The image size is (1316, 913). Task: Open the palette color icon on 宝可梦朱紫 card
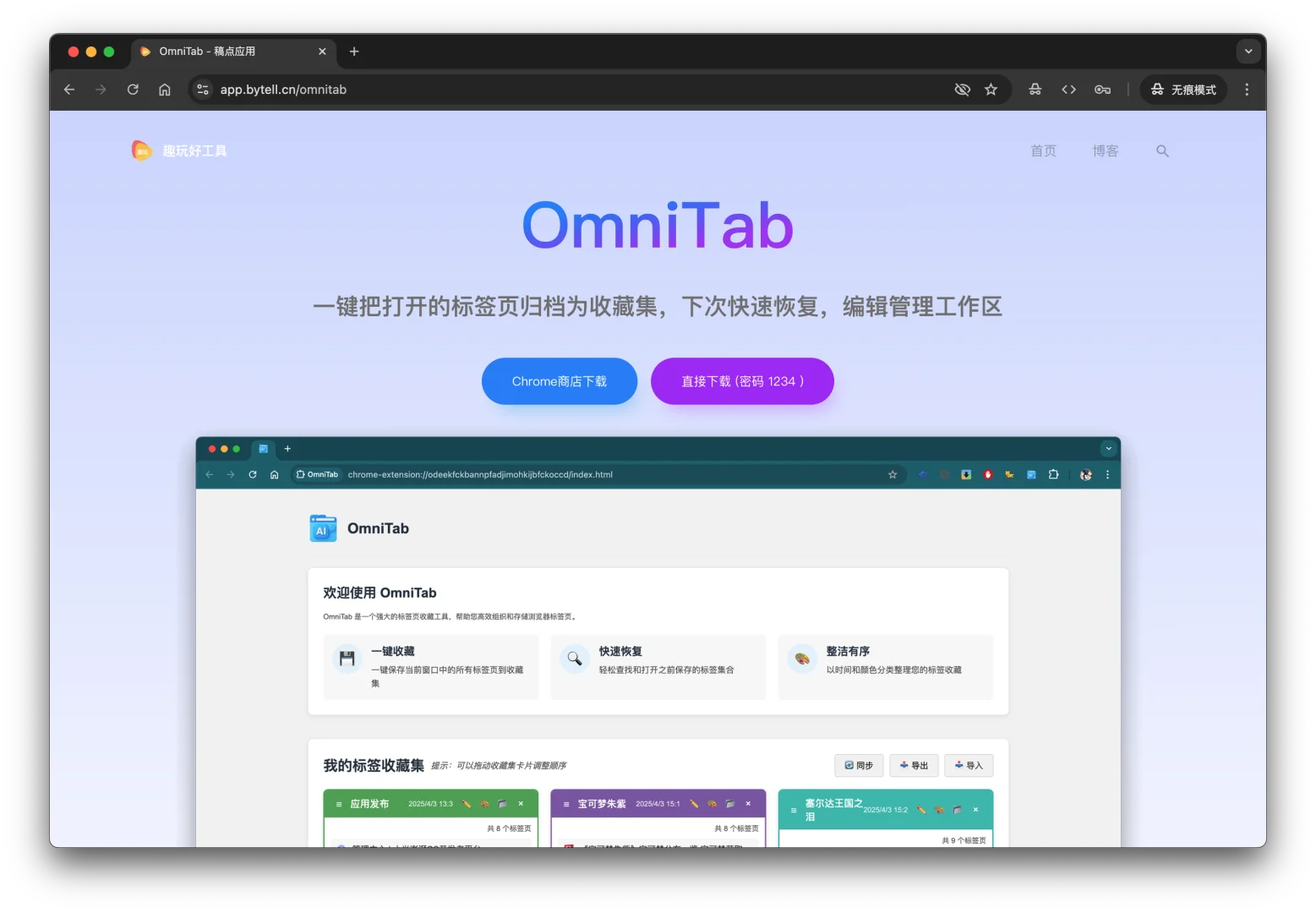click(x=713, y=803)
